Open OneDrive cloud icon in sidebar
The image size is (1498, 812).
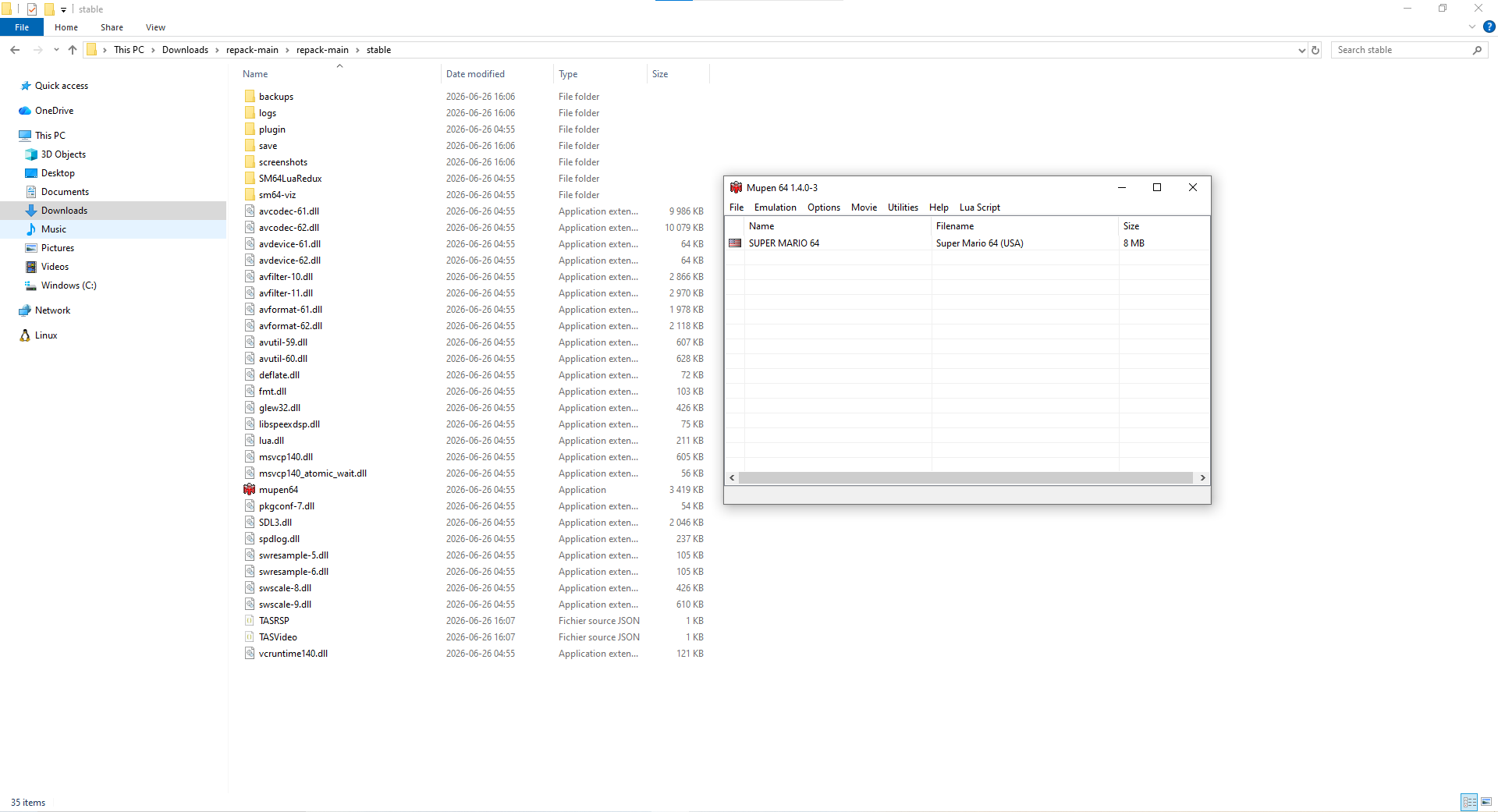[x=25, y=111]
